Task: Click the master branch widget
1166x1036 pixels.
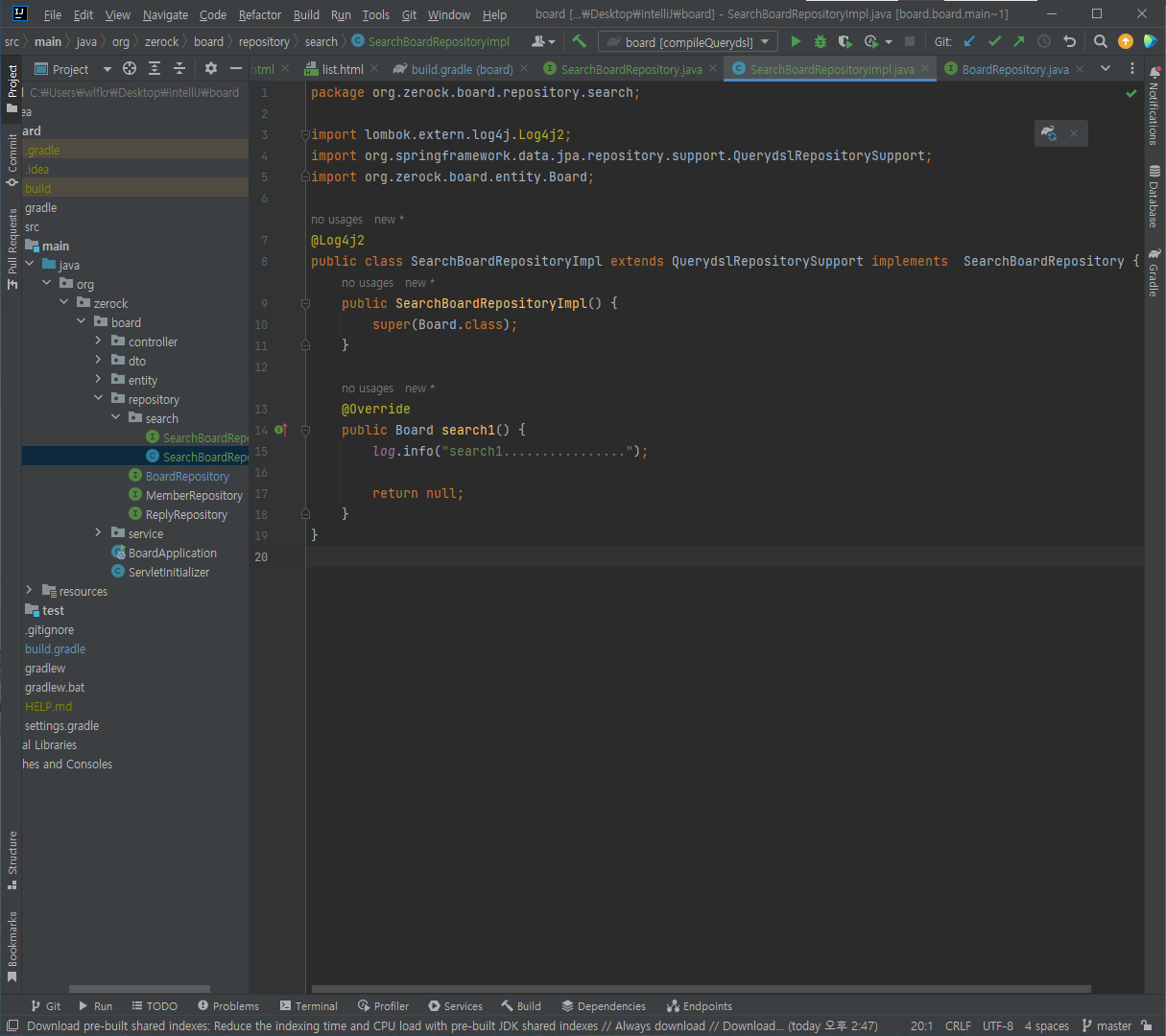Action: [1107, 1025]
